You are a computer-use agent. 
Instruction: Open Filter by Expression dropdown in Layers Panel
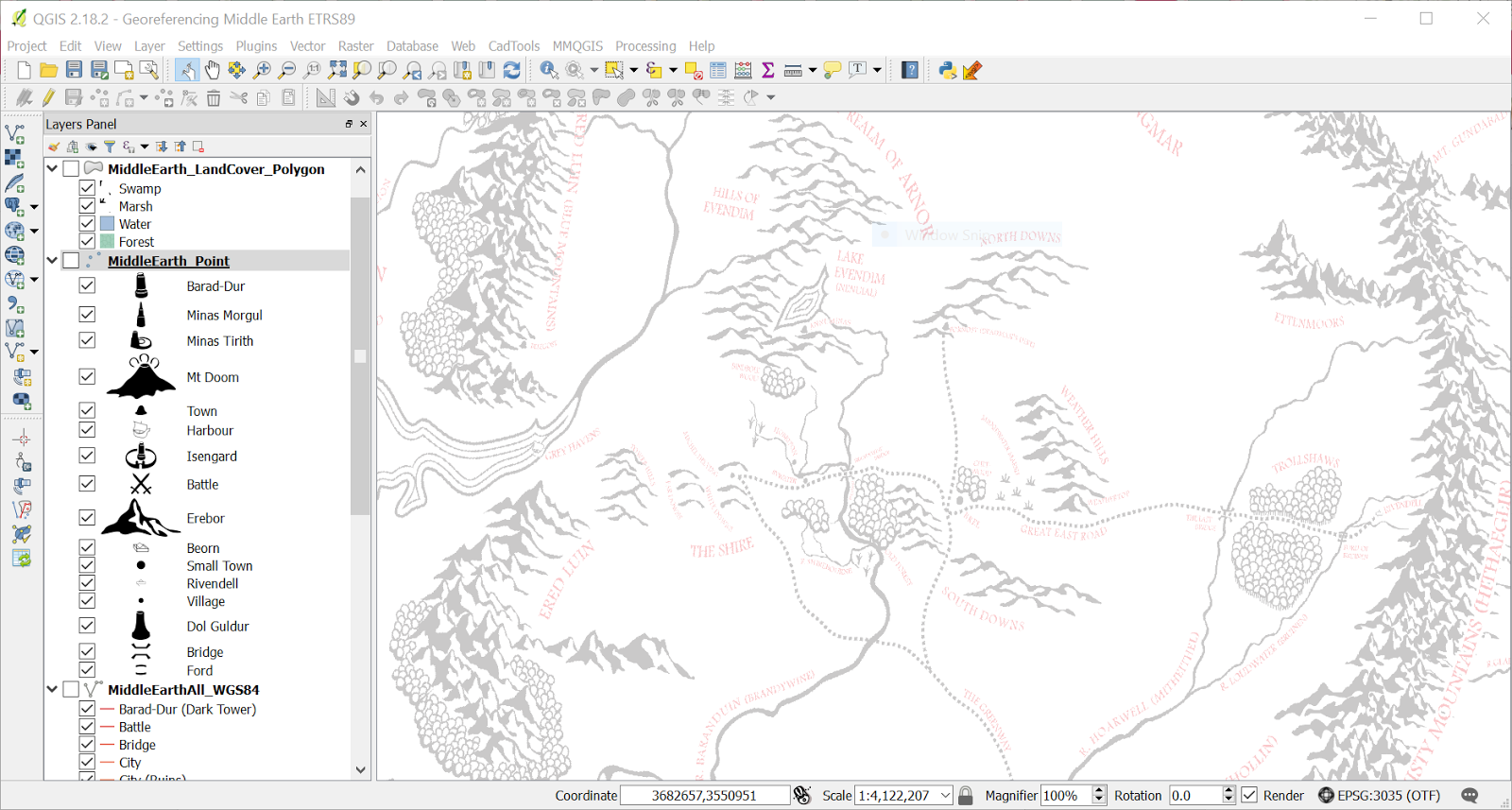[145, 146]
